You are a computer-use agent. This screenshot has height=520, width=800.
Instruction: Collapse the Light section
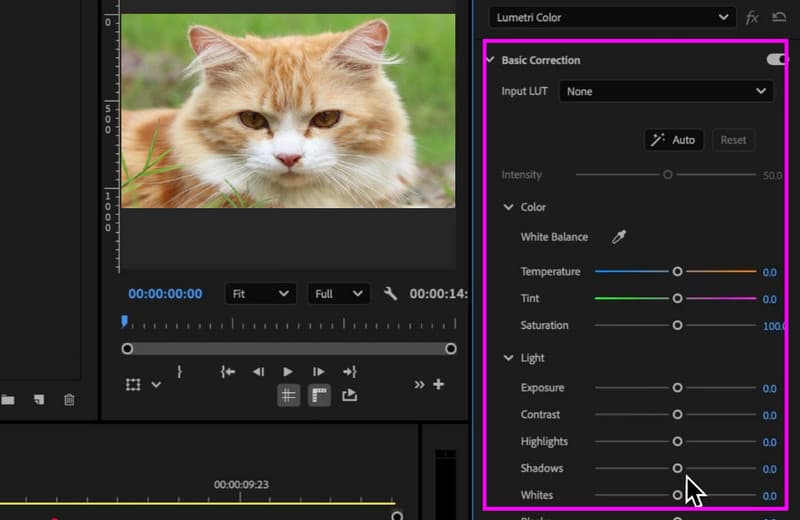508,358
